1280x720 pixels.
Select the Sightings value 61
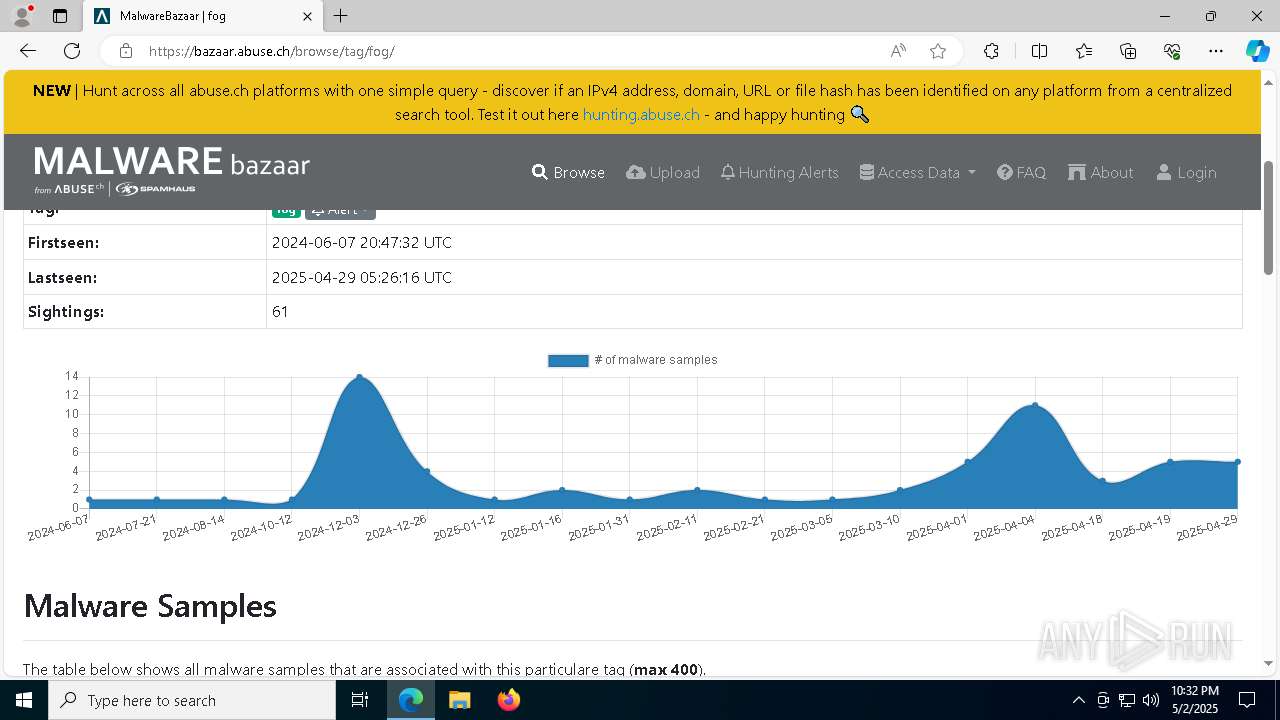click(x=280, y=312)
